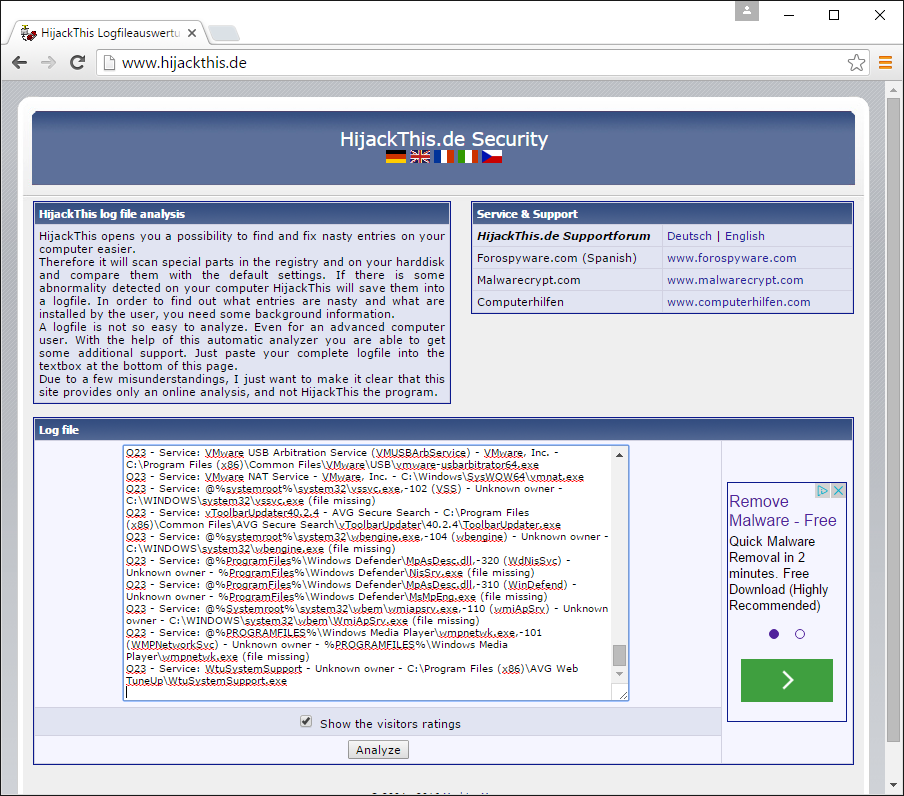Click the Chrome user profile icon
The image size is (904, 796).
click(747, 11)
